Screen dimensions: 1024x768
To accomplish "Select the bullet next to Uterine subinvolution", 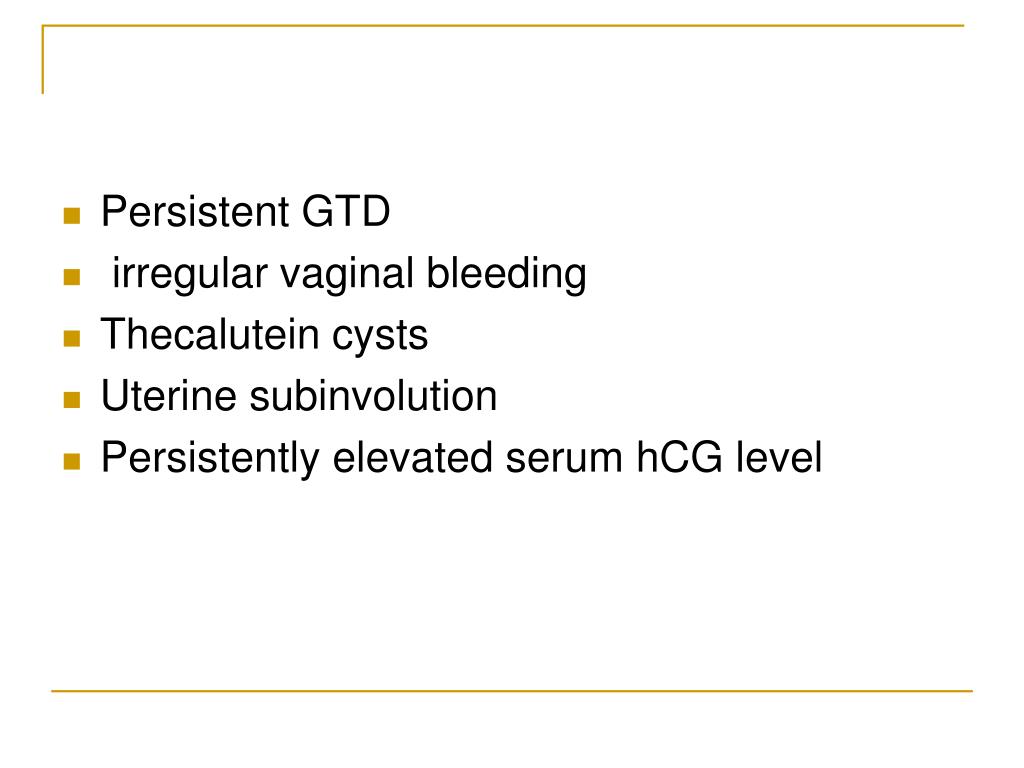I will pos(72,400).
